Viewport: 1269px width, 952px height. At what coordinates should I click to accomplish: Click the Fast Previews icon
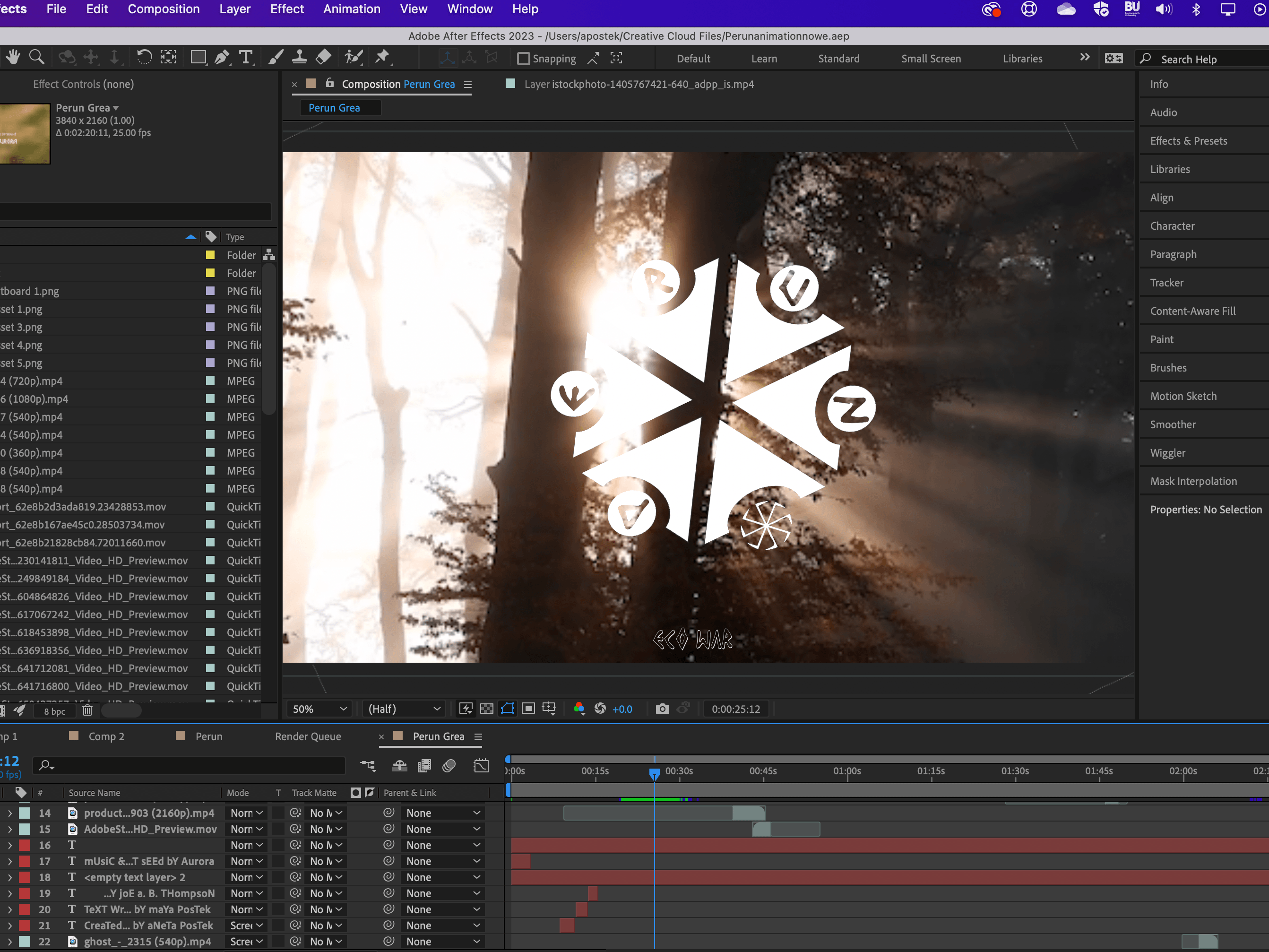(x=466, y=709)
